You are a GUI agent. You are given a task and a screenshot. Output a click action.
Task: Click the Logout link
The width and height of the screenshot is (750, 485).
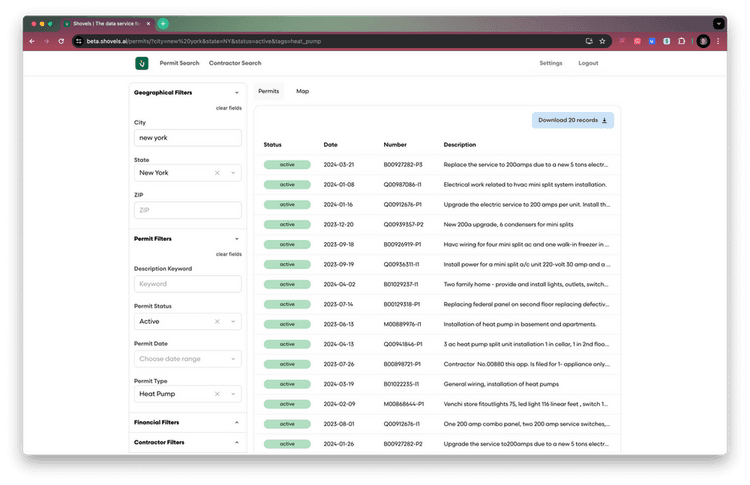(588, 63)
